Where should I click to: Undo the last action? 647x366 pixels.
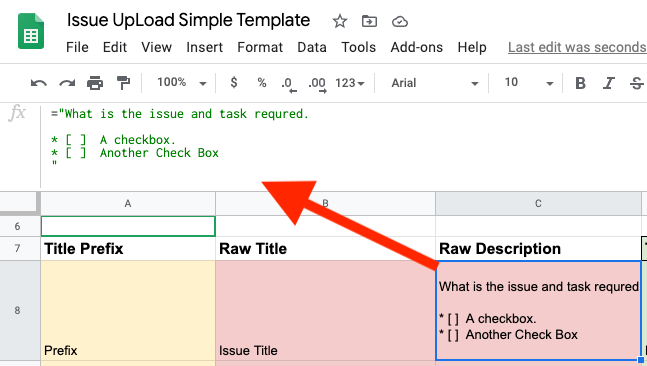[39, 83]
